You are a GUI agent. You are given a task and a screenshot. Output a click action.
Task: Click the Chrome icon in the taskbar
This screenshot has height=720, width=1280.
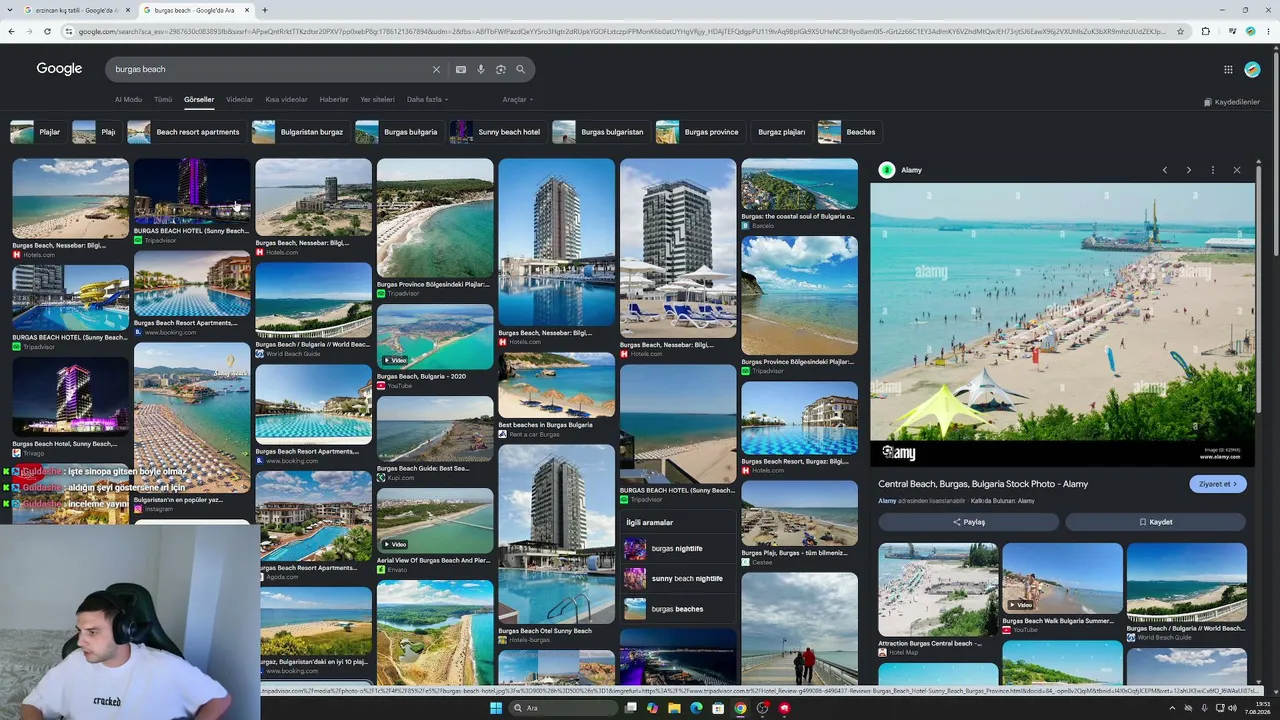[x=740, y=708]
